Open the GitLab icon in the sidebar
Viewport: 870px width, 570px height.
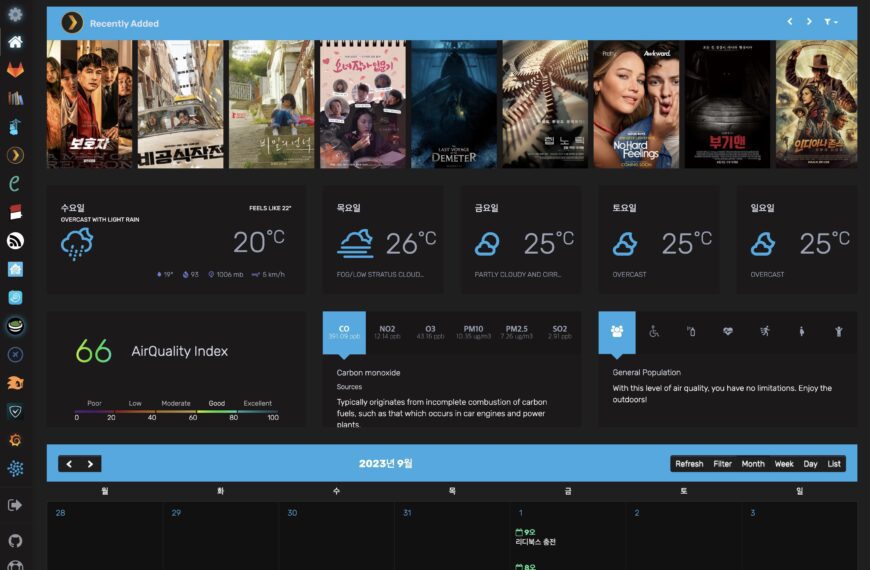click(15, 70)
